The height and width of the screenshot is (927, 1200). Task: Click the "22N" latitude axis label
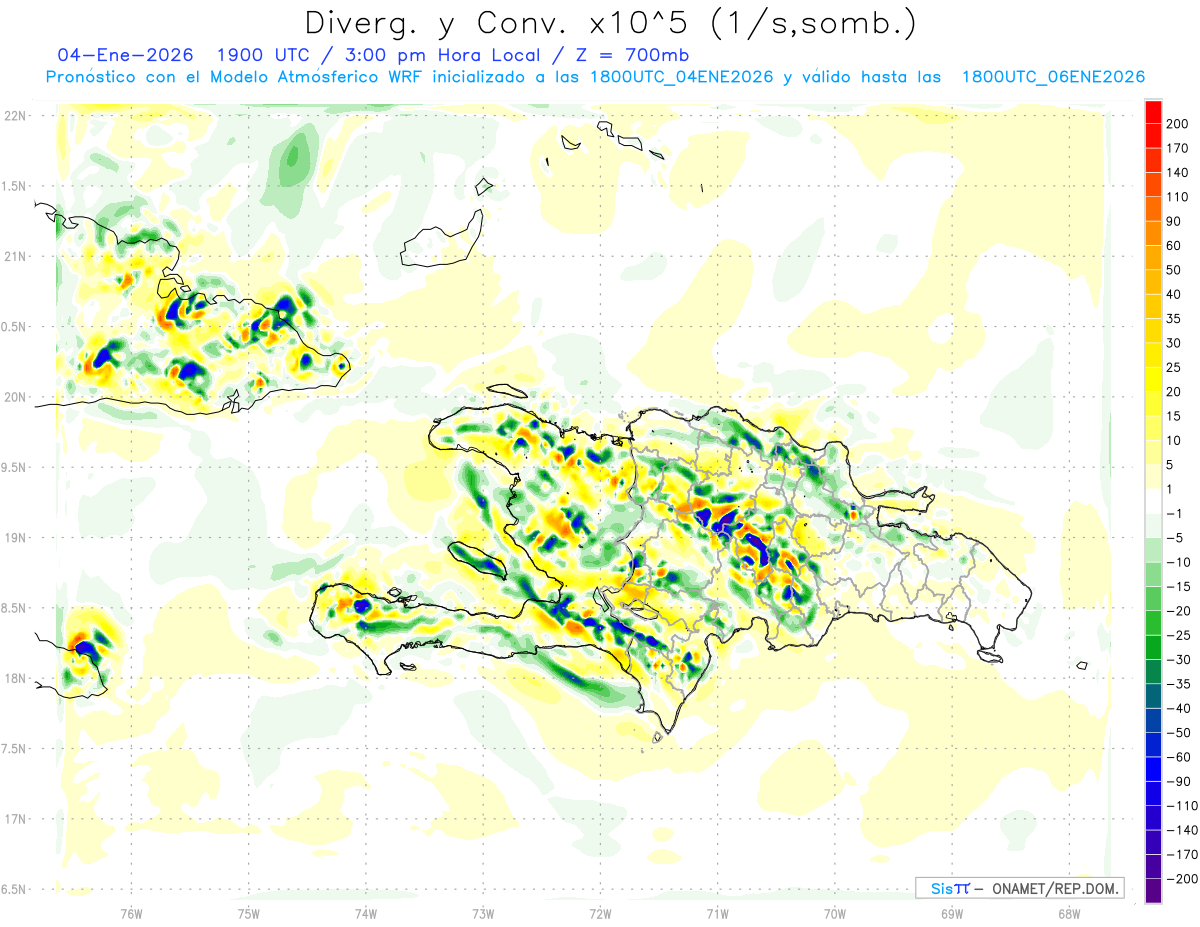[x=15, y=116]
